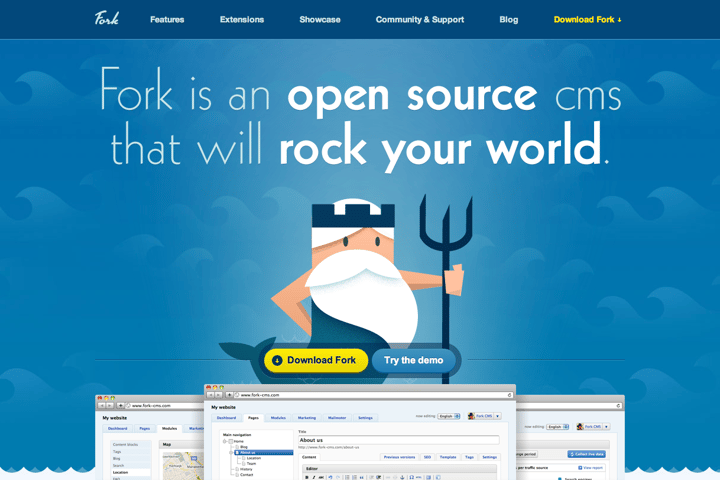
Task: Click the Italic icon in the editor toolbar
Action: (x=314, y=477)
